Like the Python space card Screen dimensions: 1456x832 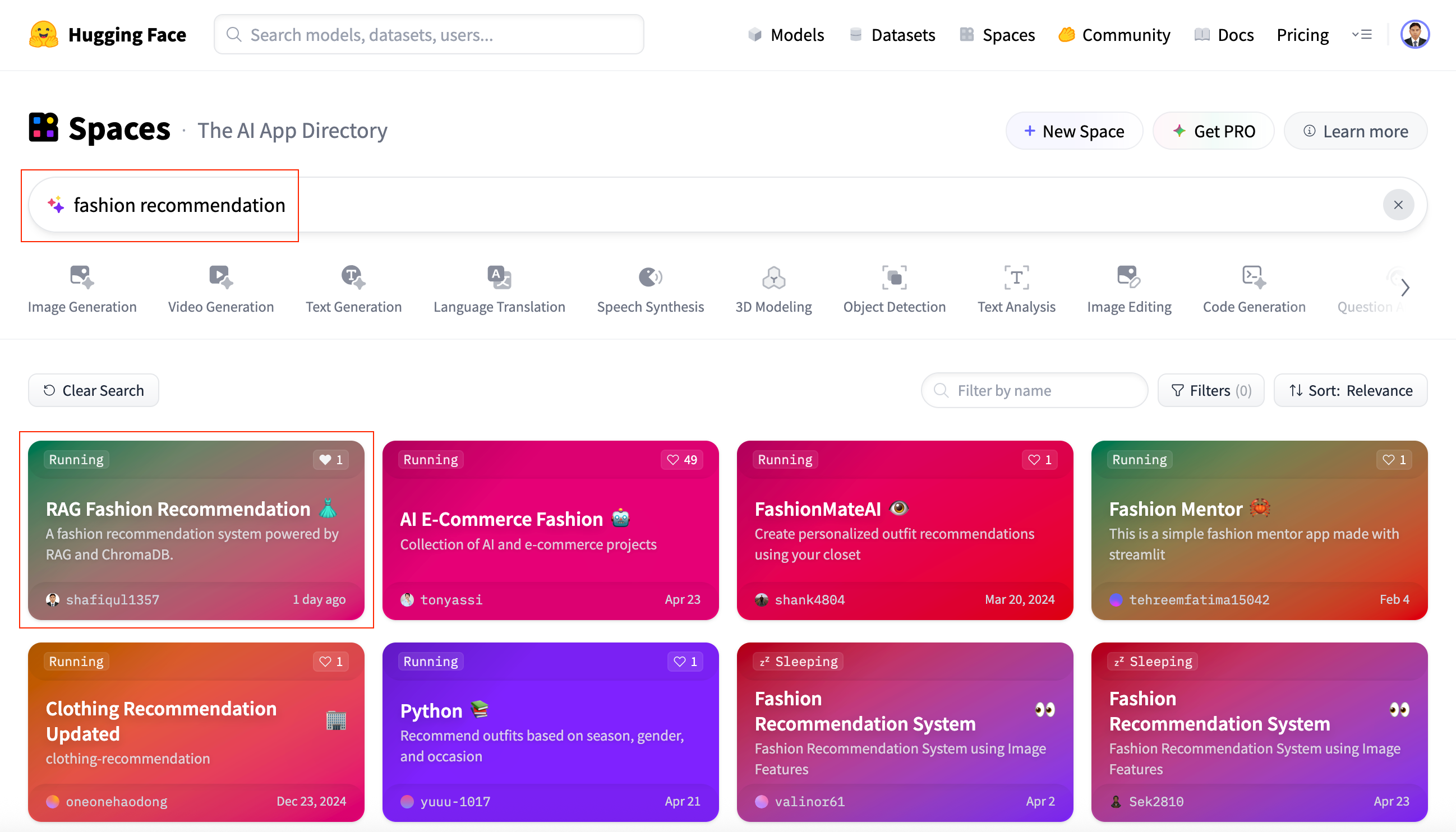(x=685, y=662)
